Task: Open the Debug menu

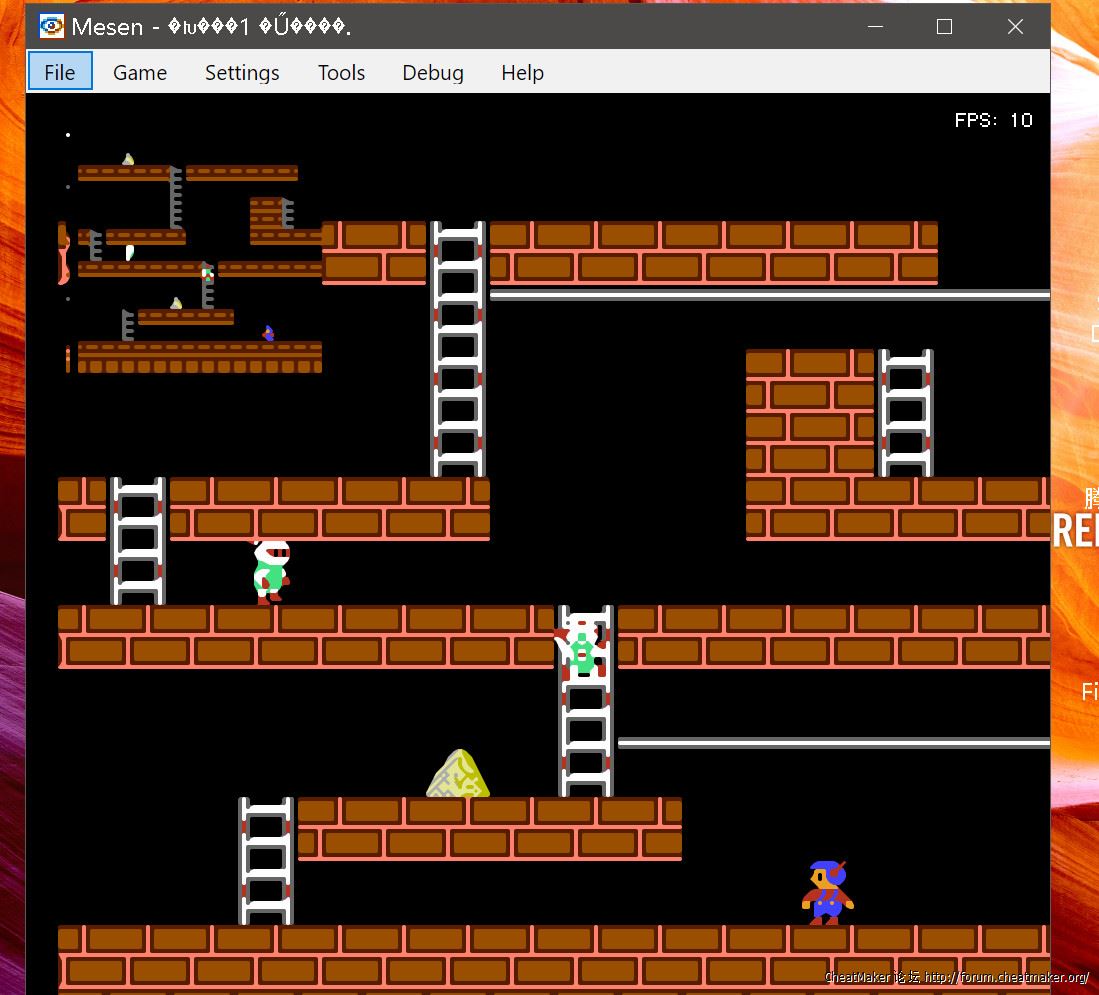Action: click(432, 72)
